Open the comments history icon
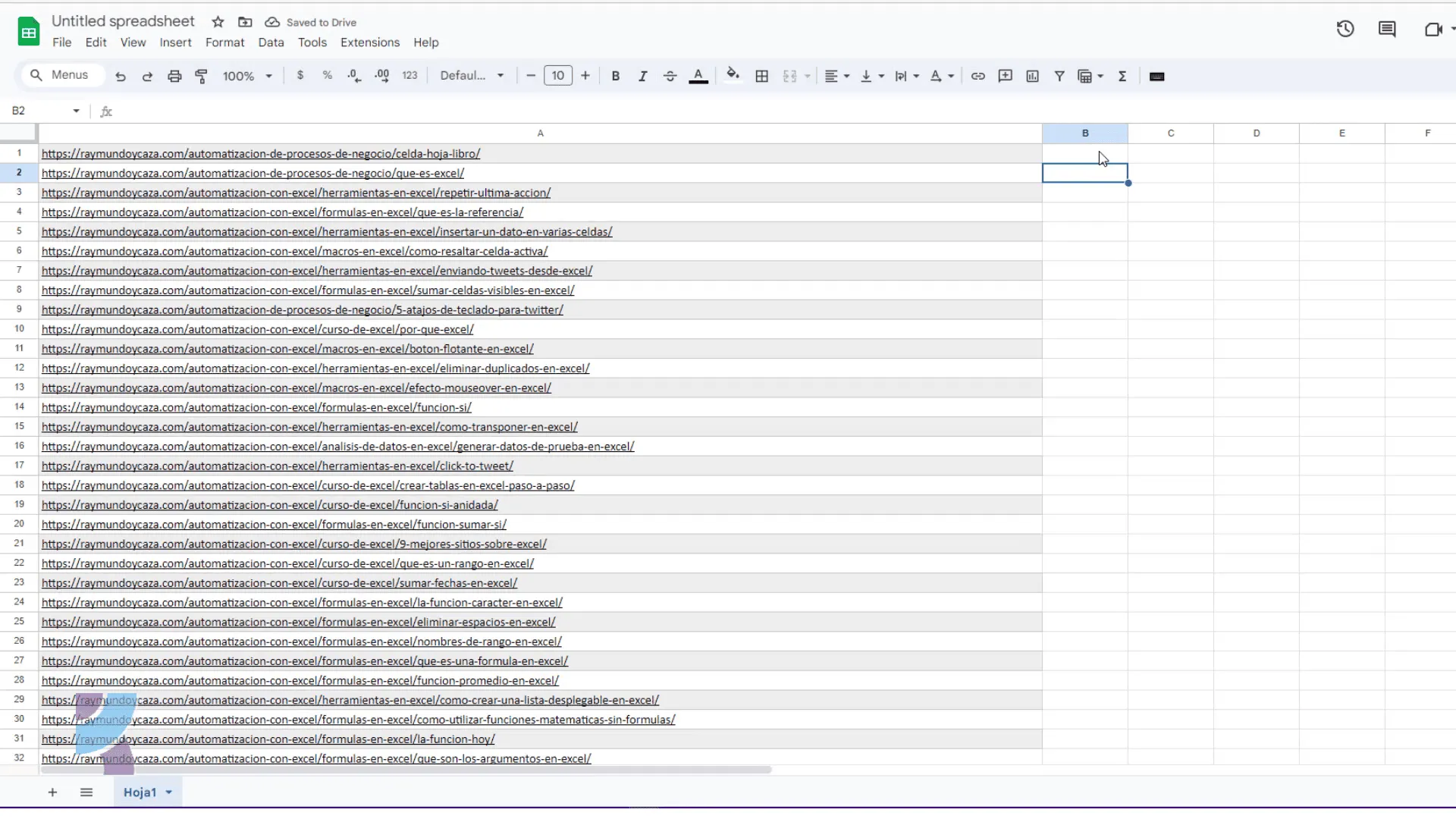This screenshot has width=1456, height=819. point(1387,30)
